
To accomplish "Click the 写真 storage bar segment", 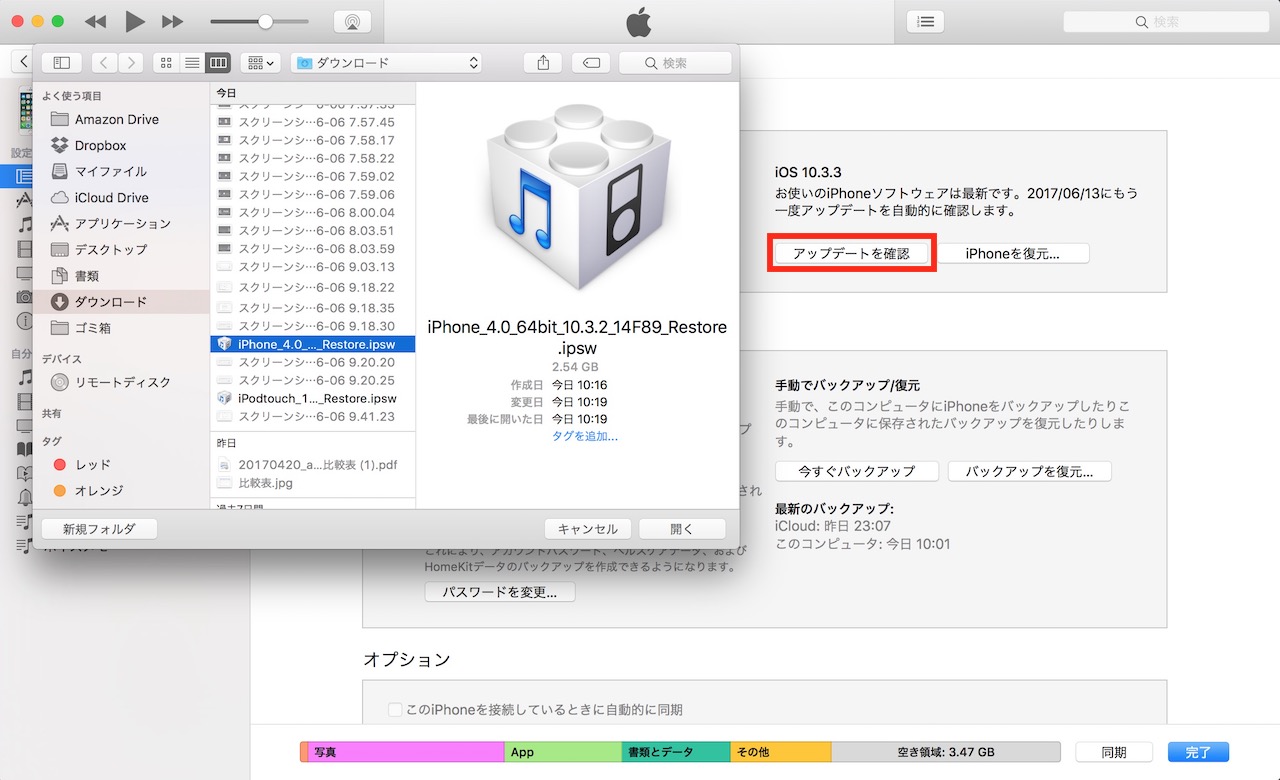I will pyautogui.click(x=406, y=752).
